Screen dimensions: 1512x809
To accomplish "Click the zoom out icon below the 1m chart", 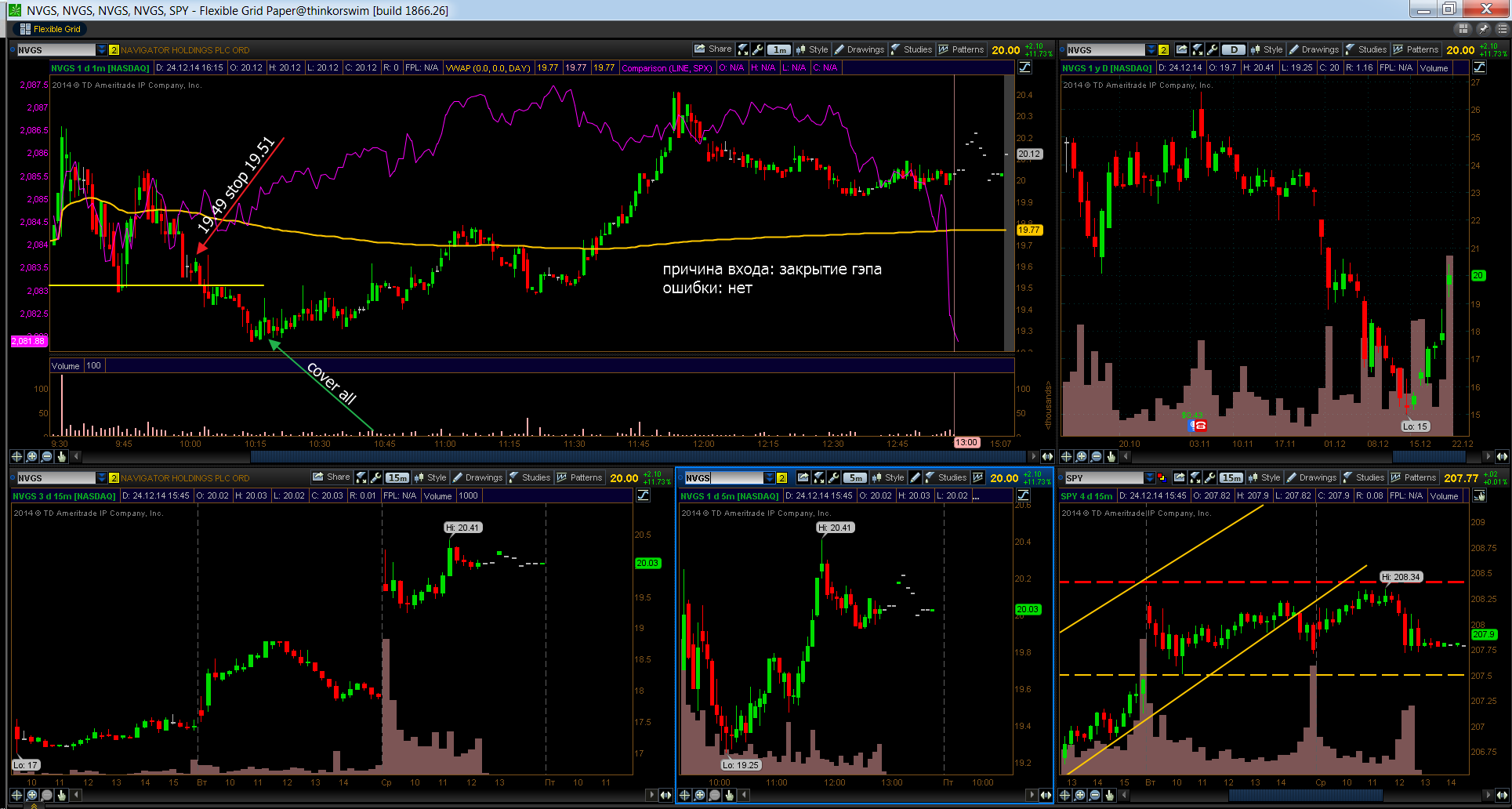I will tap(46, 456).
